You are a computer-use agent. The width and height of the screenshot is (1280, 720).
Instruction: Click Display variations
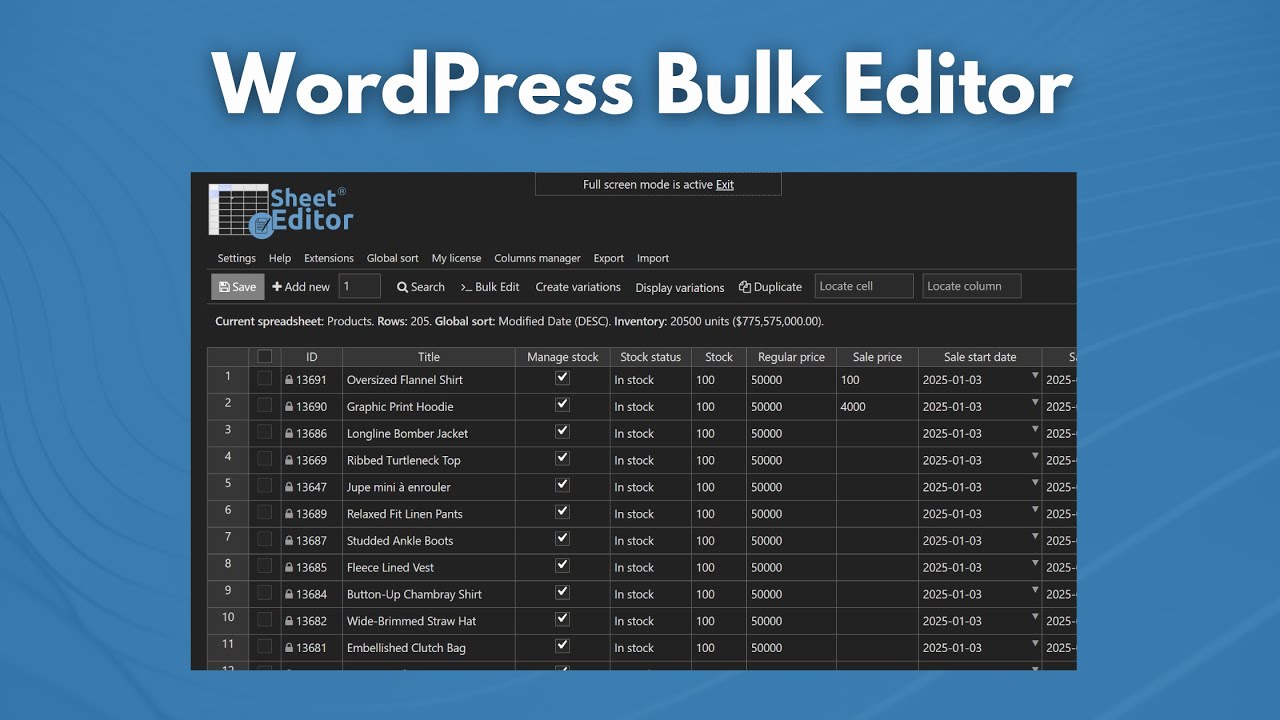[x=680, y=288]
